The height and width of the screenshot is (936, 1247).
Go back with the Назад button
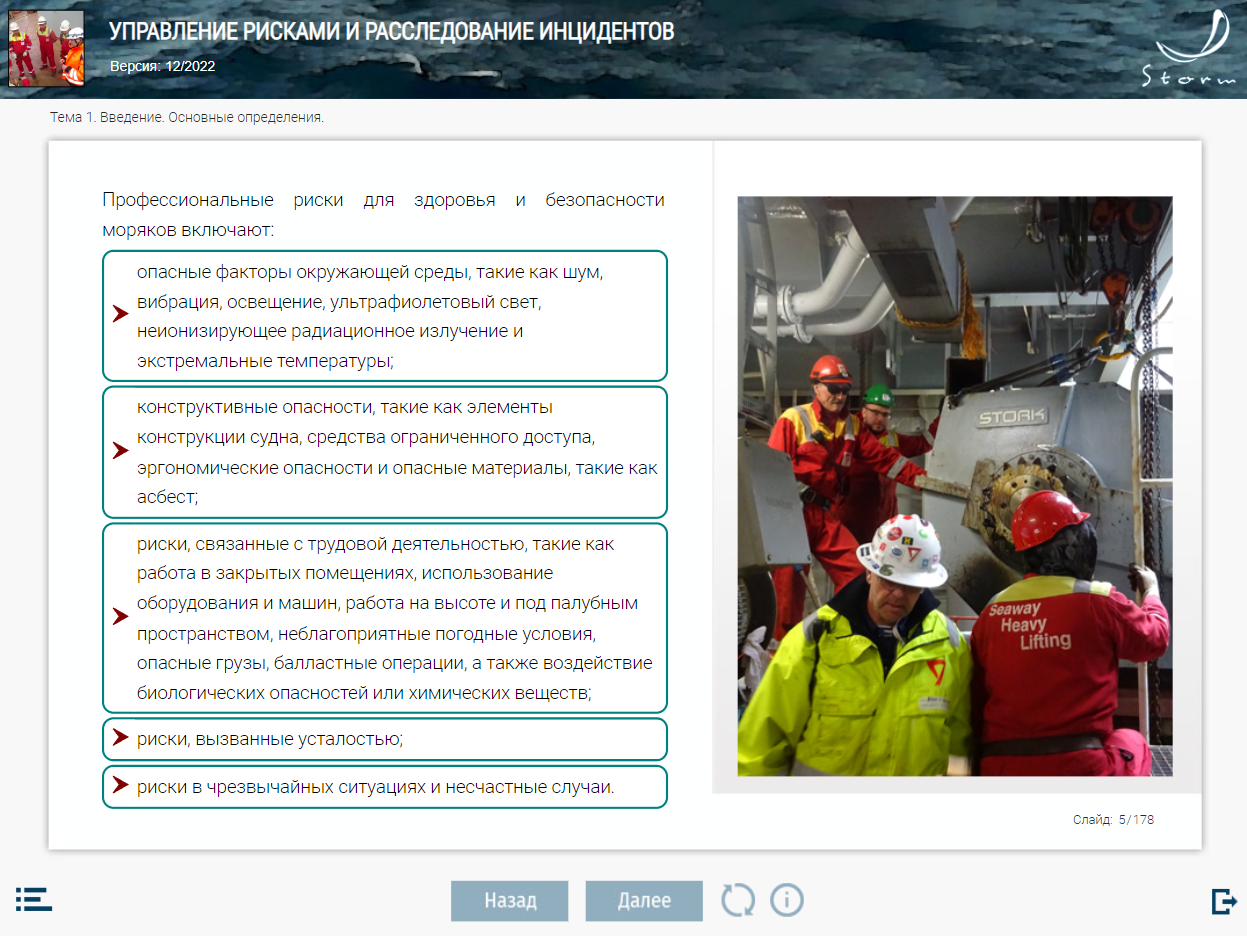[510, 900]
